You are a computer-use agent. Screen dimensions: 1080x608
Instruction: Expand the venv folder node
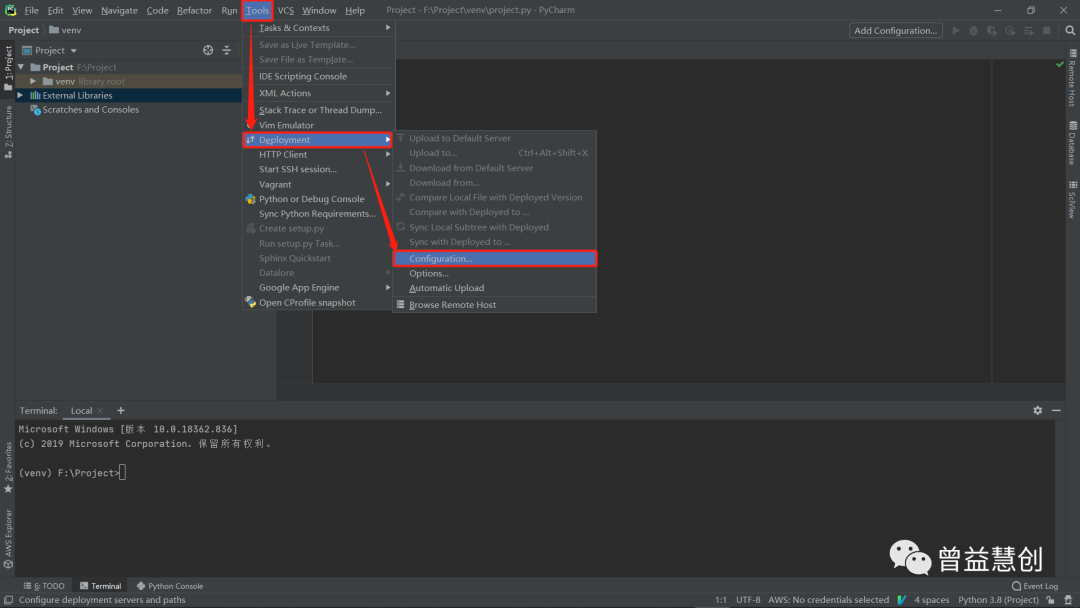(x=33, y=81)
